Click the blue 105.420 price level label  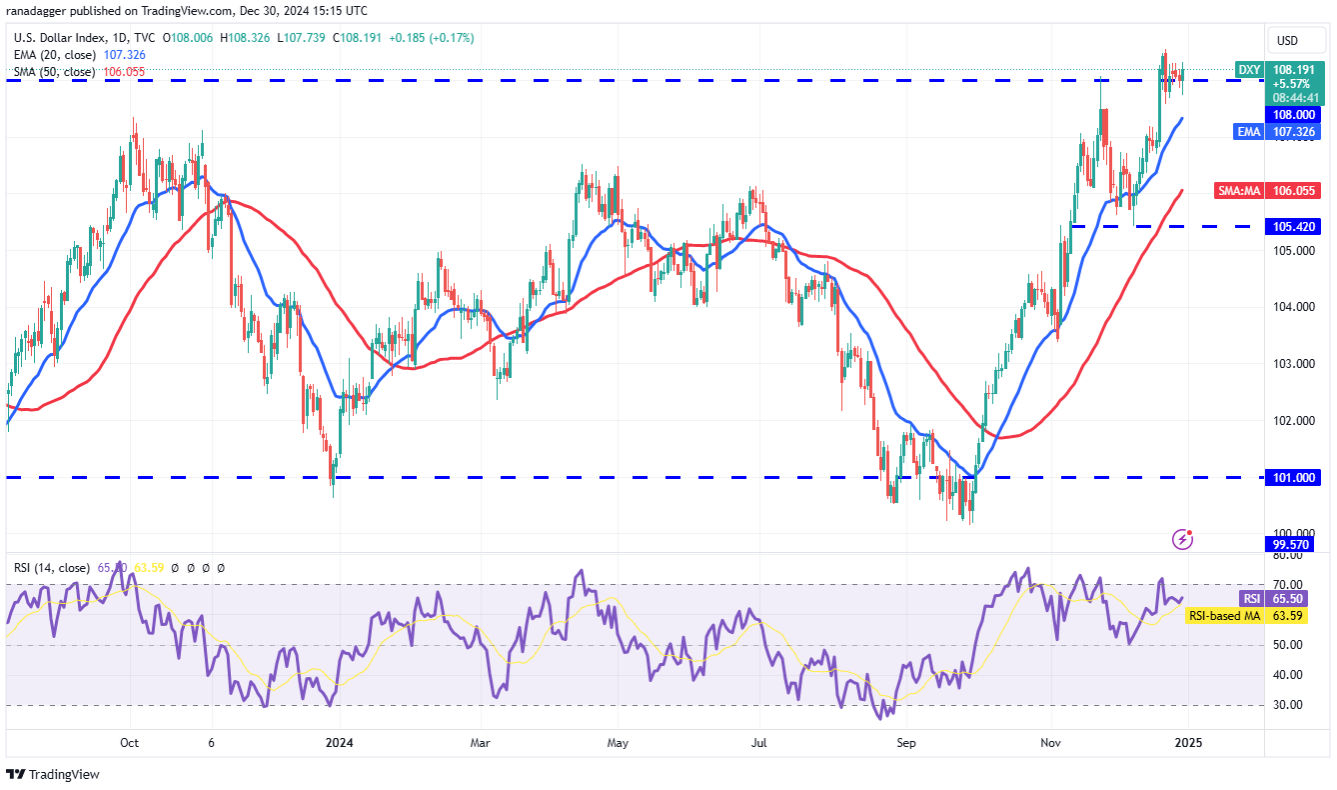(1295, 226)
